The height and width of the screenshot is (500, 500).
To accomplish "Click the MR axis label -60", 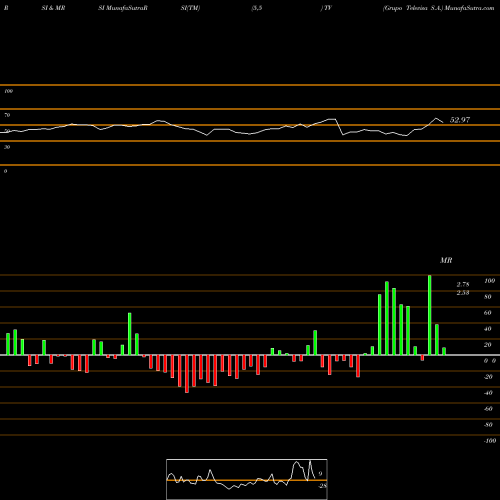I will point(488,409).
